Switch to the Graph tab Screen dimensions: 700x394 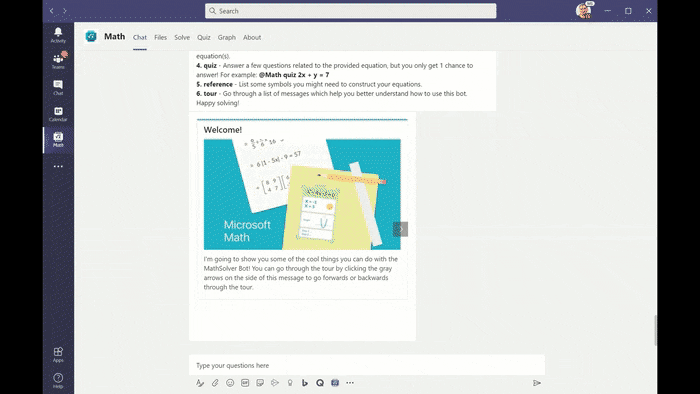coord(227,37)
